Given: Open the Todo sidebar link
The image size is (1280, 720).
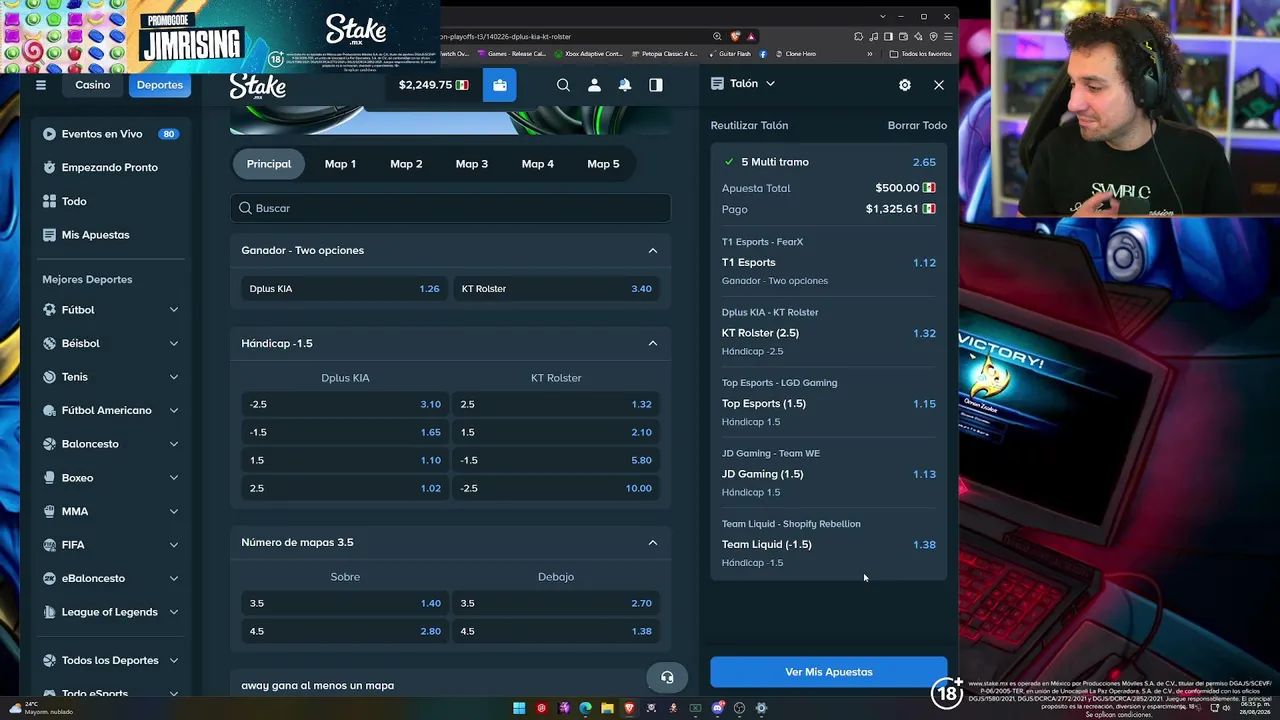Looking at the screenshot, I should 74,201.
